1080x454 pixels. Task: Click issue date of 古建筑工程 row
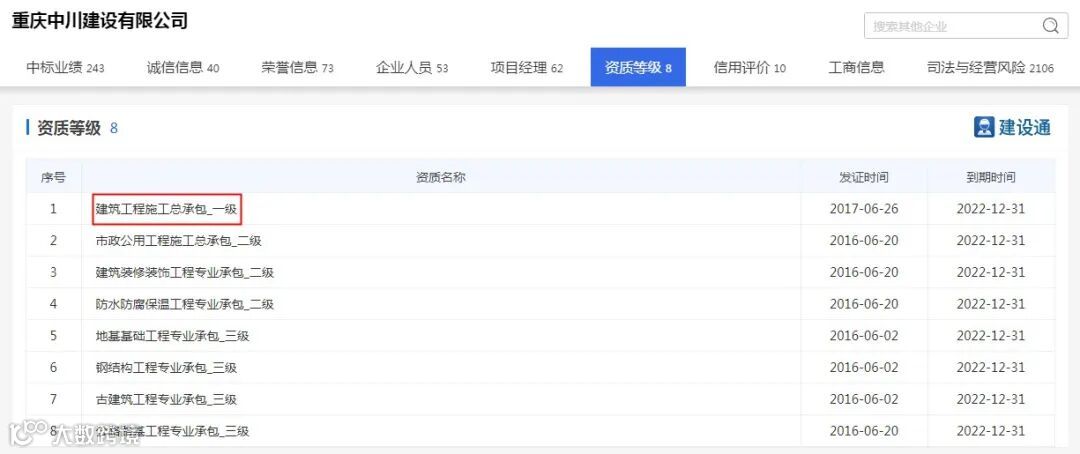(x=864, y=399)
